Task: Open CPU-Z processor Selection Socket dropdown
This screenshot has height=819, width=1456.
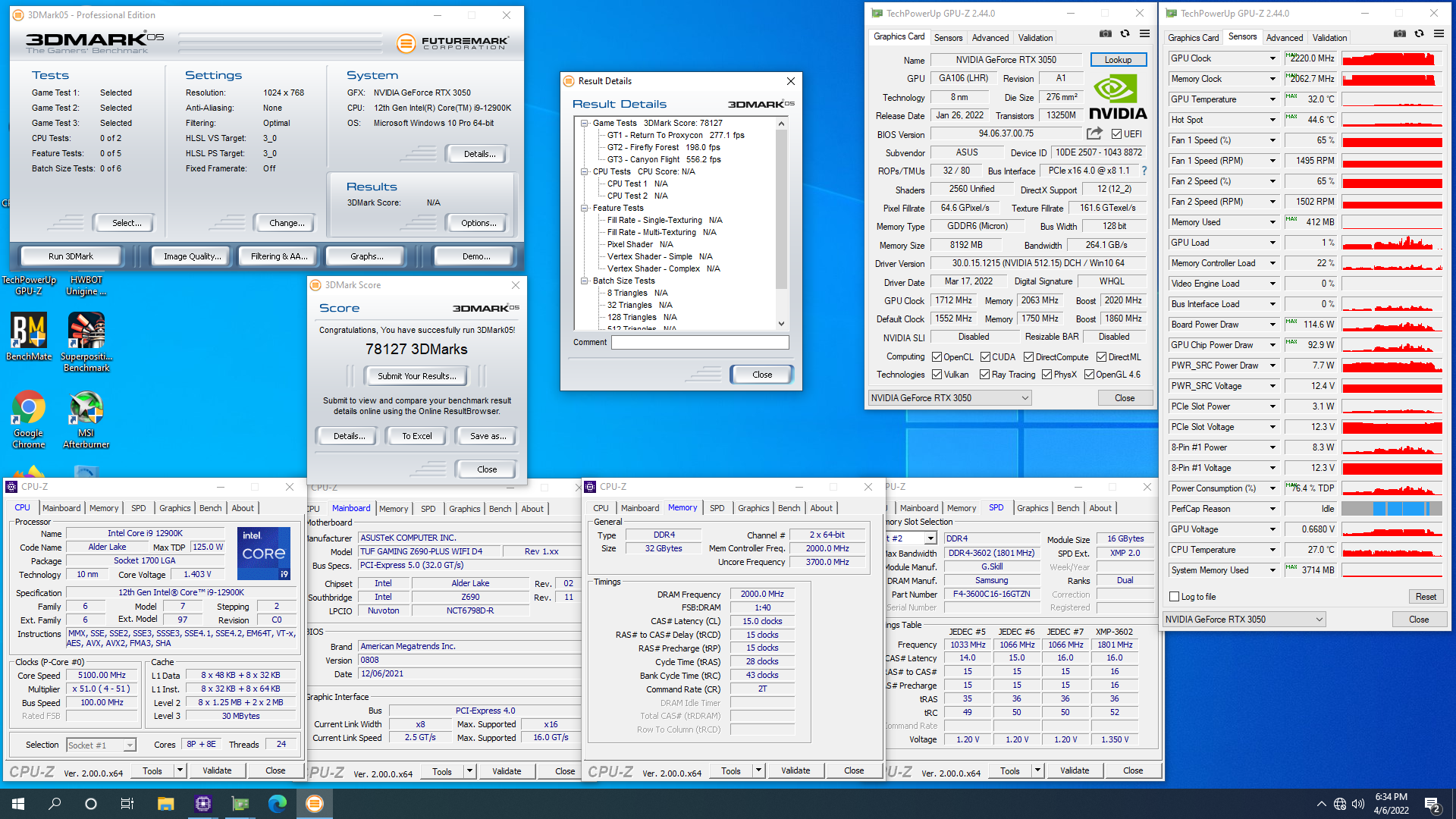Action: (101, 745)
